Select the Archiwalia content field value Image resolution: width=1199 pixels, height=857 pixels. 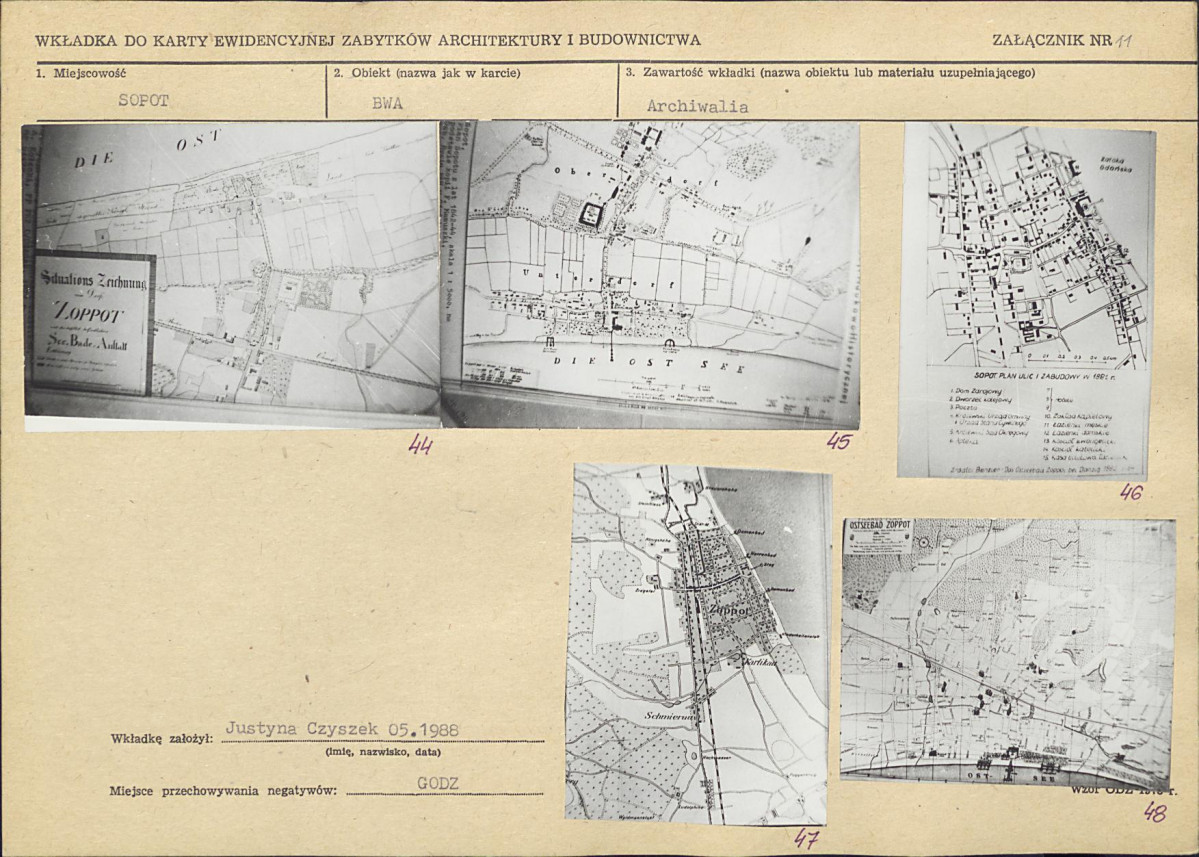697,106
